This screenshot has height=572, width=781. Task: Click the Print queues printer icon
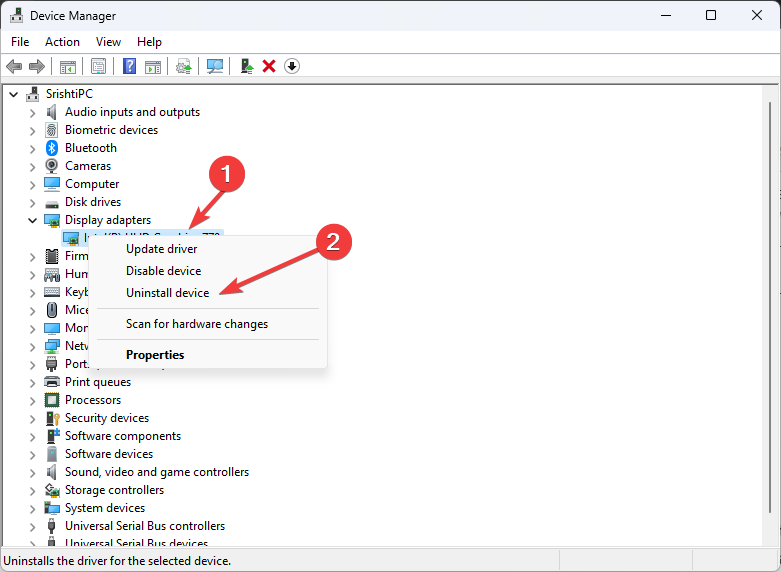coord(52,382)
